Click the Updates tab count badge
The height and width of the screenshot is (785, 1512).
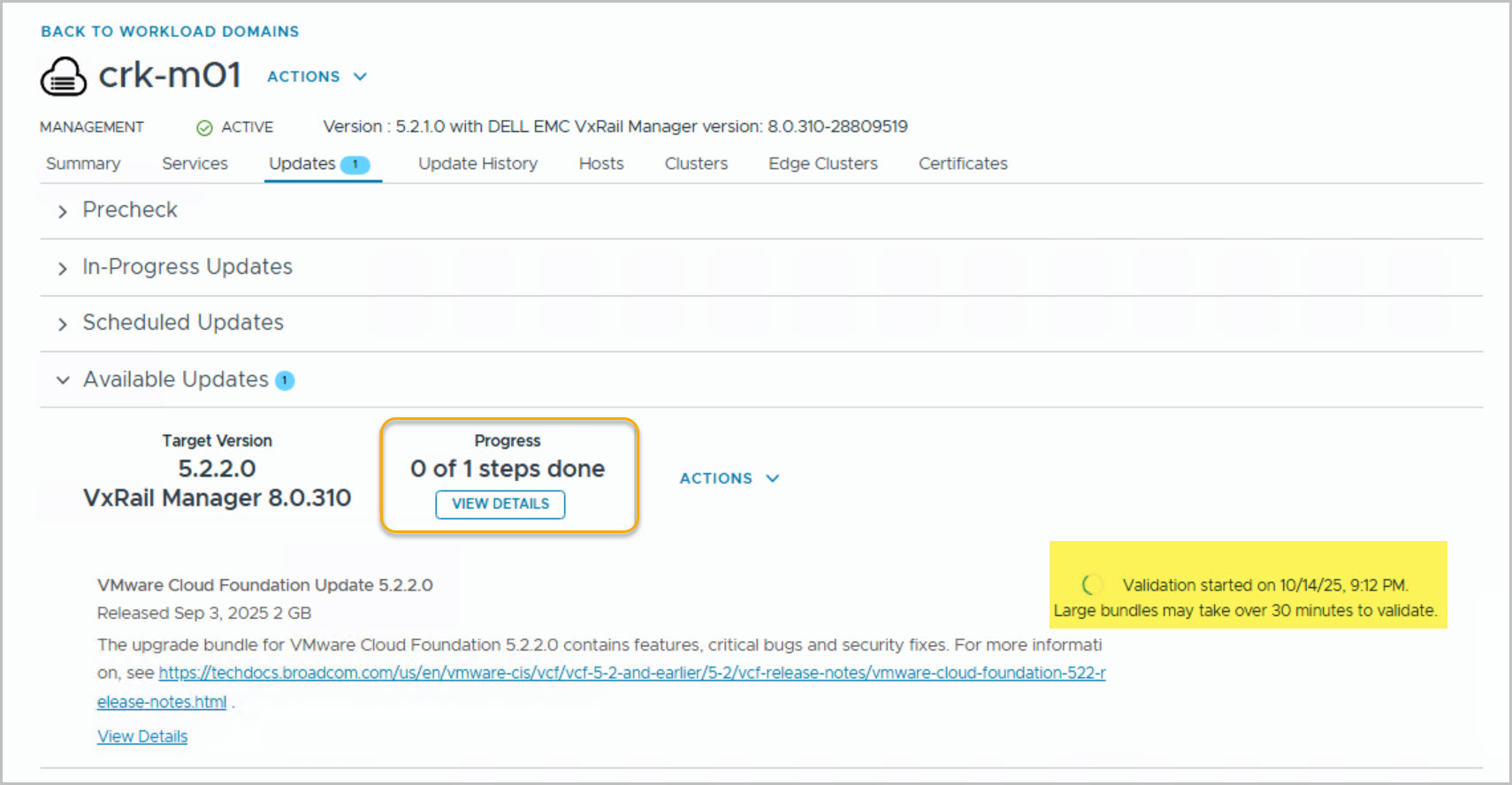click(x=355, y=164)
